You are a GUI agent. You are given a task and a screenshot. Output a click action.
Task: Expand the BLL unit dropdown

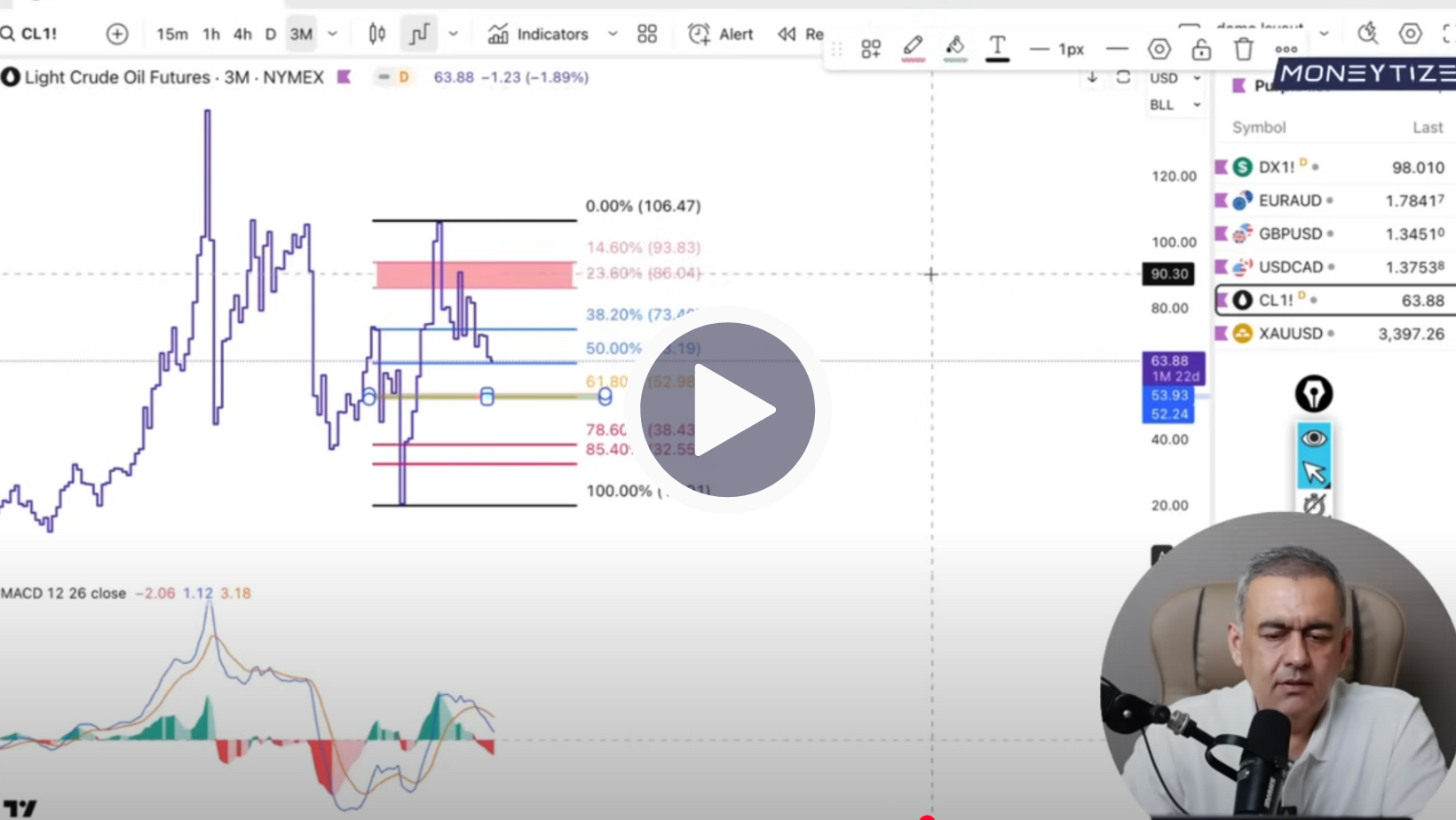click(x=1175, y=105)
